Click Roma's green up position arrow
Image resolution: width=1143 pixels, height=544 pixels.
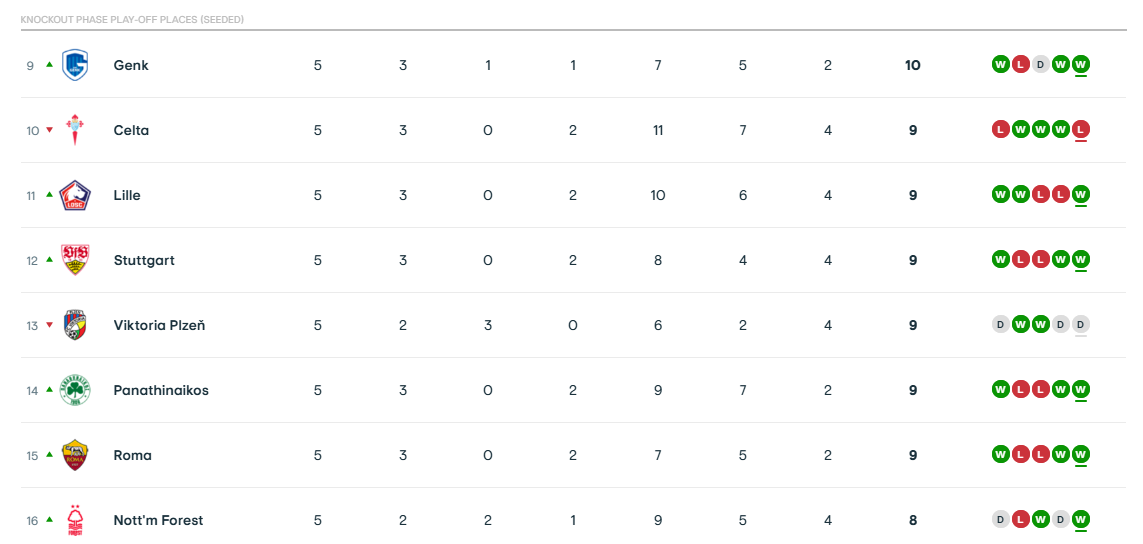pos(49,455)
